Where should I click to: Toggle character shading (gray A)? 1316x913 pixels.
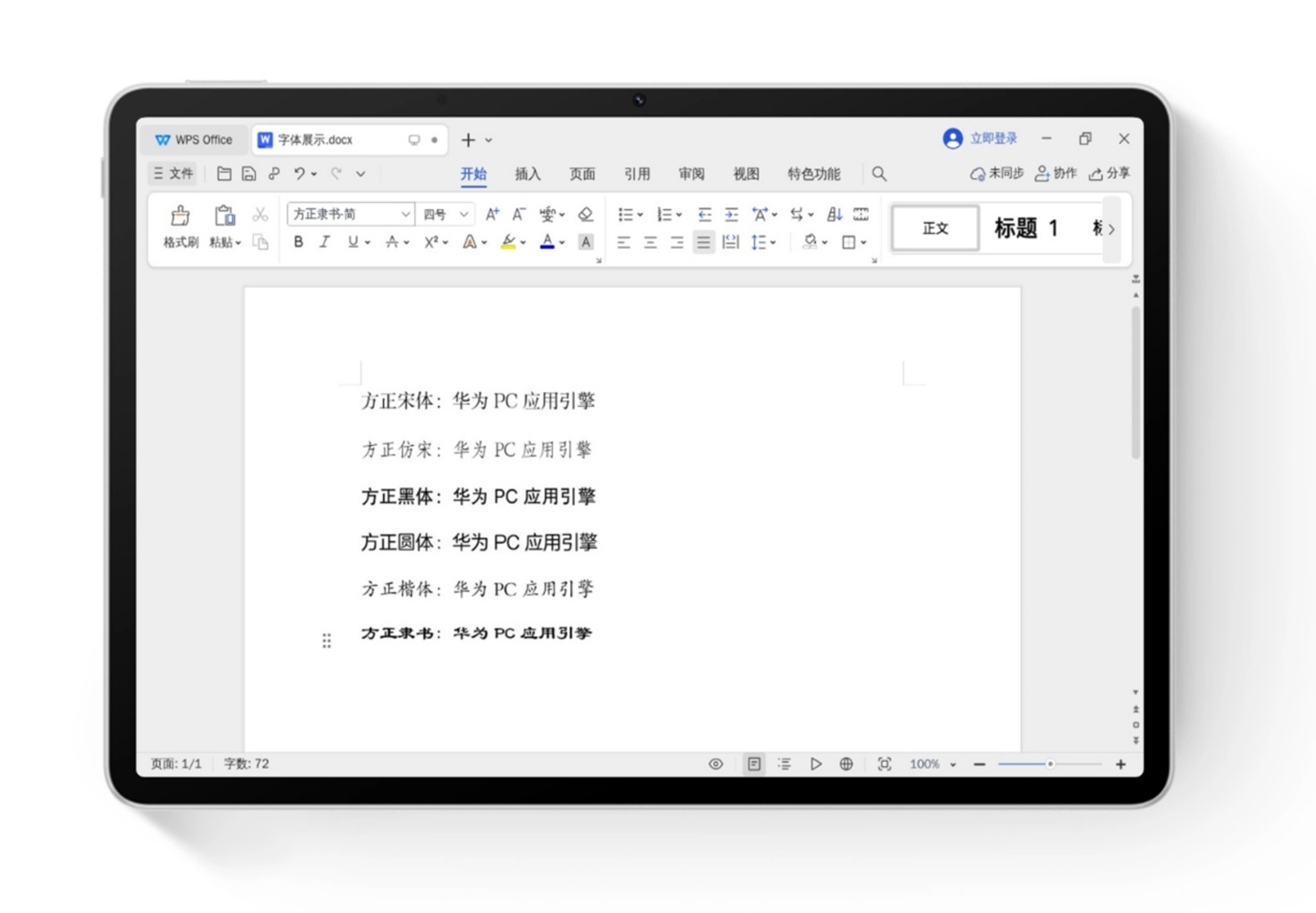pos(586,242)
